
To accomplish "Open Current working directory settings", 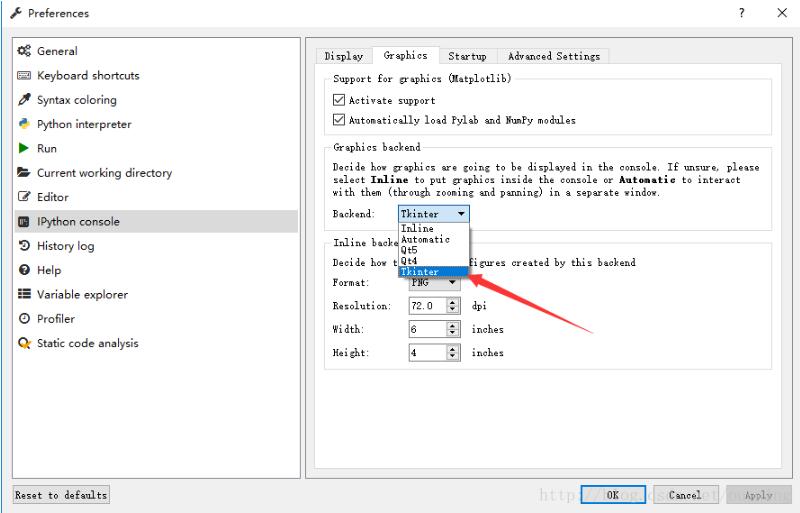I will [x=155, y=173].
